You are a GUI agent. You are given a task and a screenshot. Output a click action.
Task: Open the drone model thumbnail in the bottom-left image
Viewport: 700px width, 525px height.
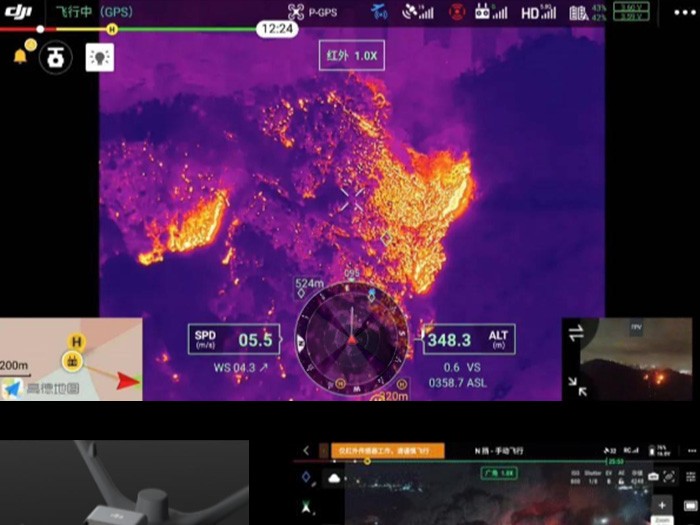pyautogui.click(x=124, y=483)
